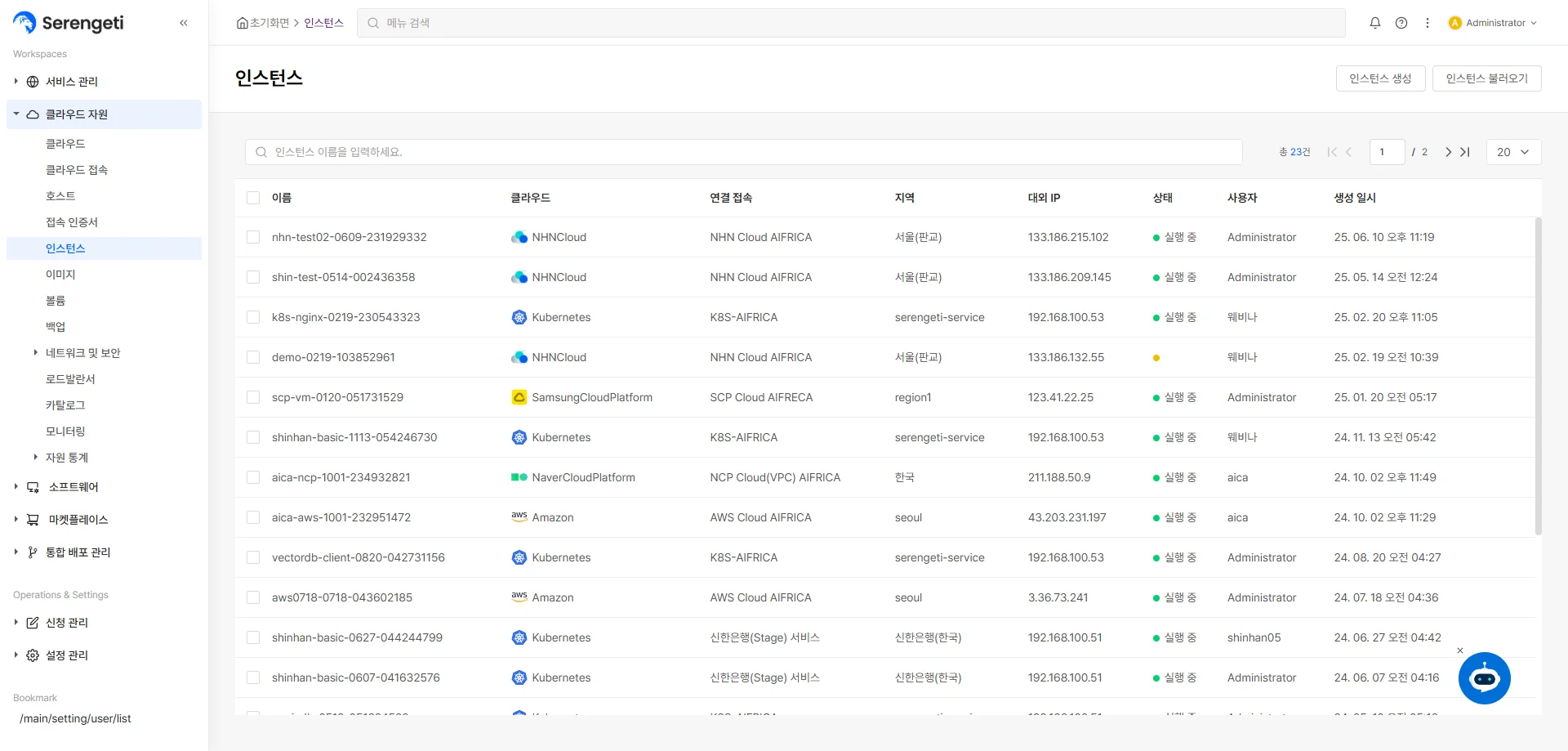
Task: Open the 이미지 menu in sidebar
Action: pos(60,275)
